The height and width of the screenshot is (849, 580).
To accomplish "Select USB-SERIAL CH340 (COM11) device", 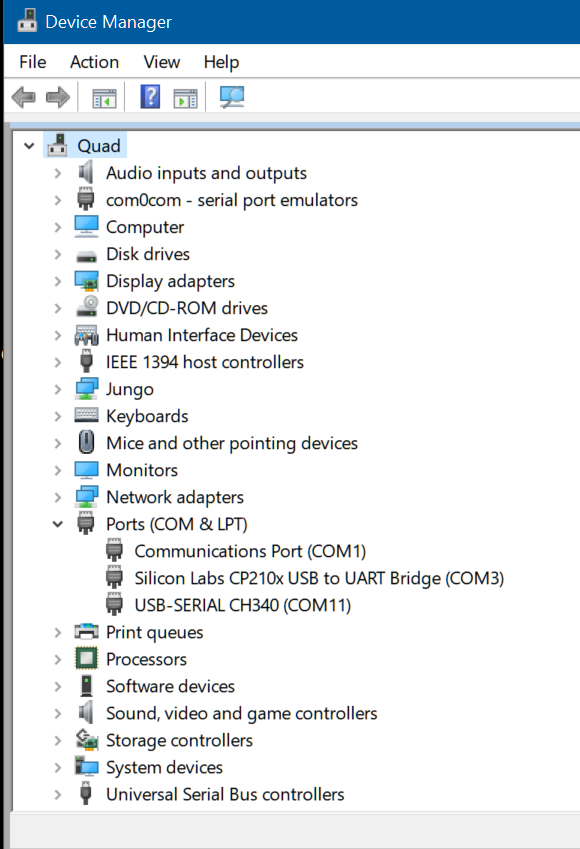I will coord(243,605).
